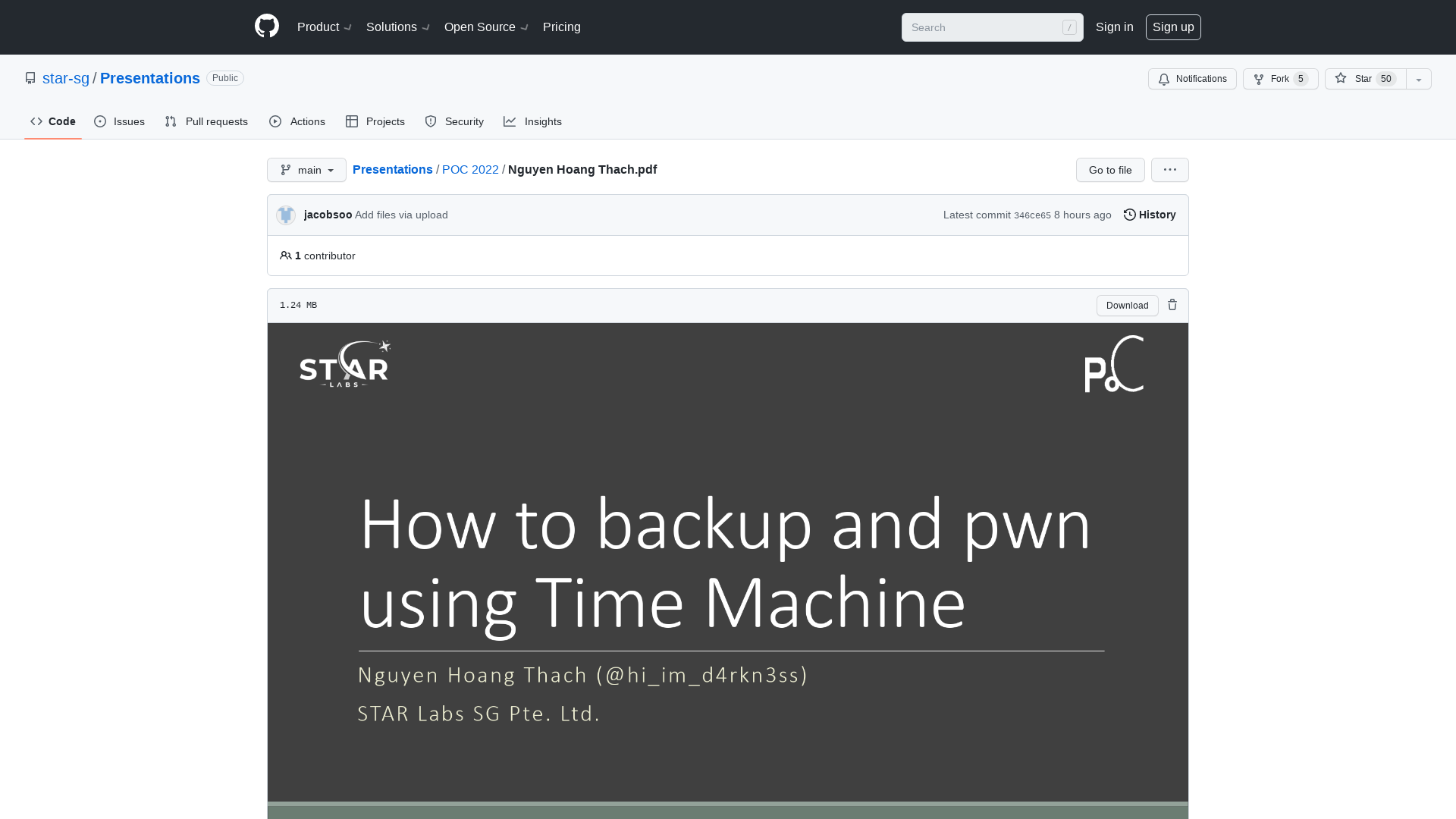Open the more options ellipsis next to Go to file
This screenshot has height=819, width=1456.
[1169, 170]
